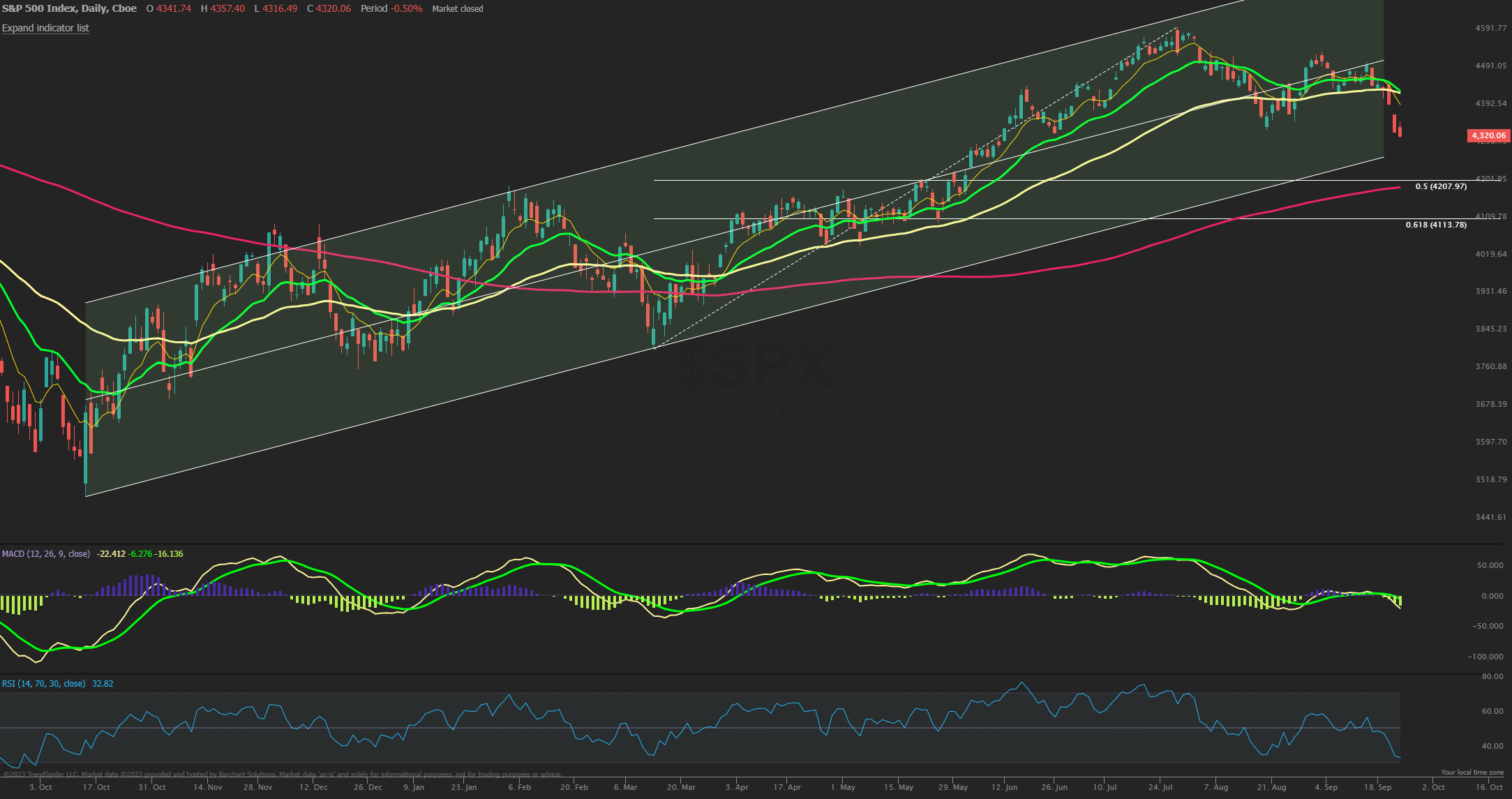Click the 3597.70 price axis label

click(1491, 442)
